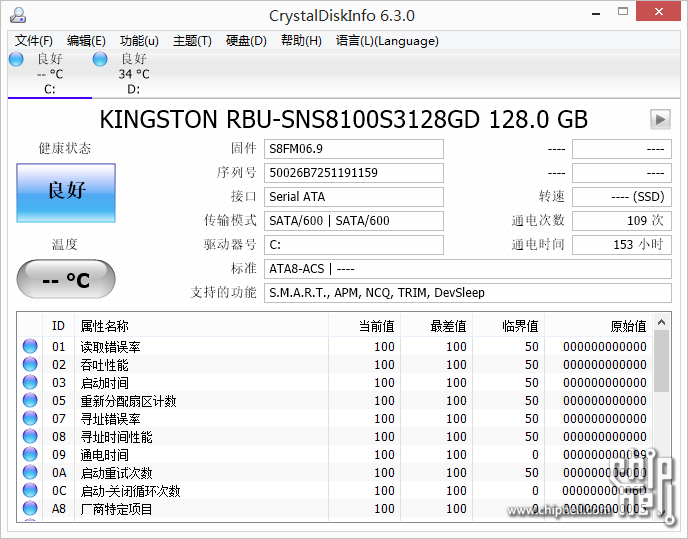Select the 启动-关闭循环次数 attribute name
This screenshot has height=539, width=688.
[130, 491]
